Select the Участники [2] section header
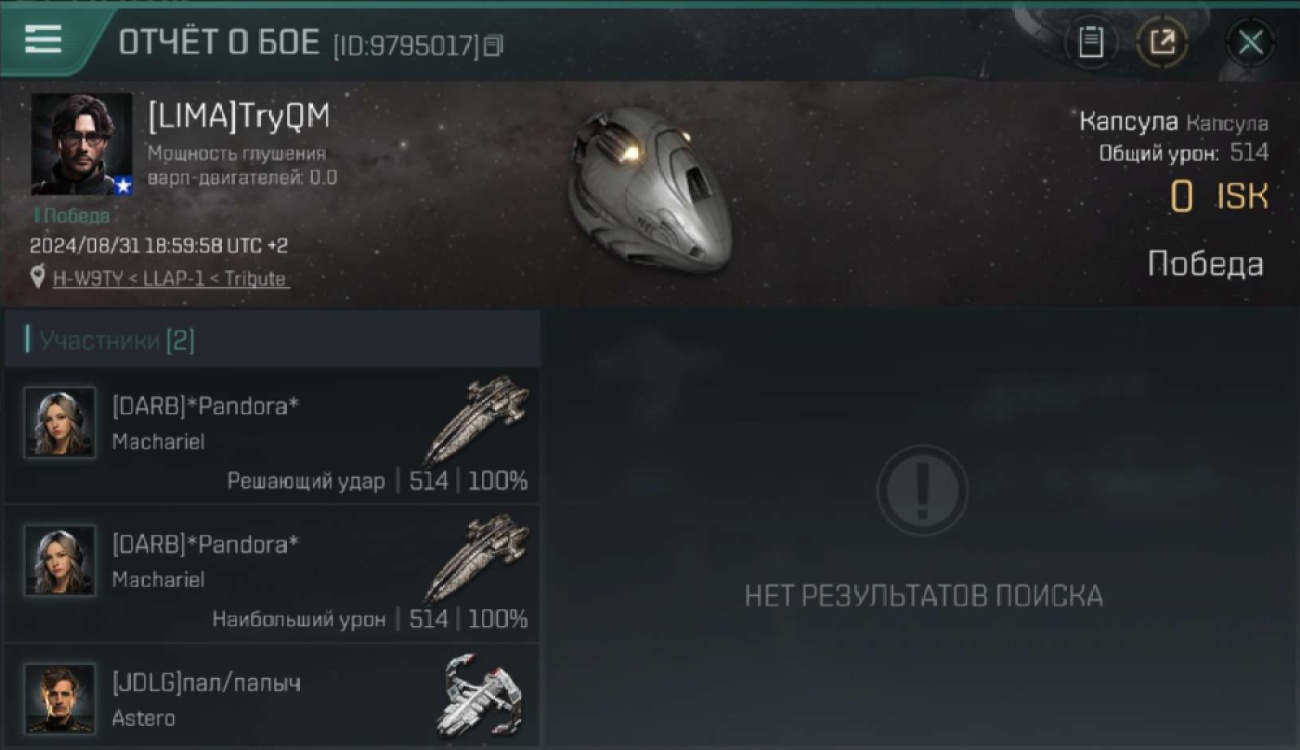 [x=272, y=341]
